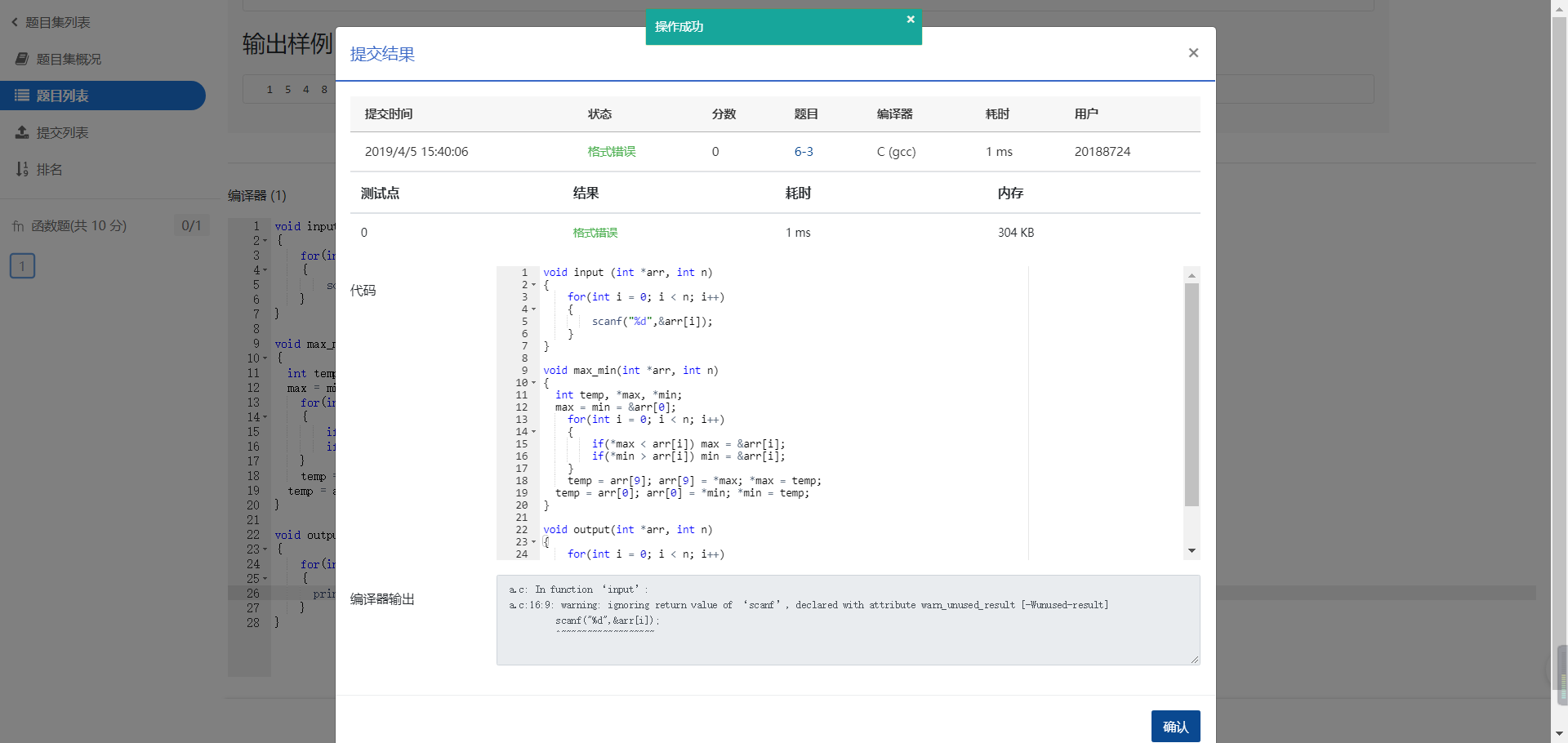This screenshot has width=1568, height=743.
Task: Collapse code fold arrow at line 14 in dialog
Action: 533,432
